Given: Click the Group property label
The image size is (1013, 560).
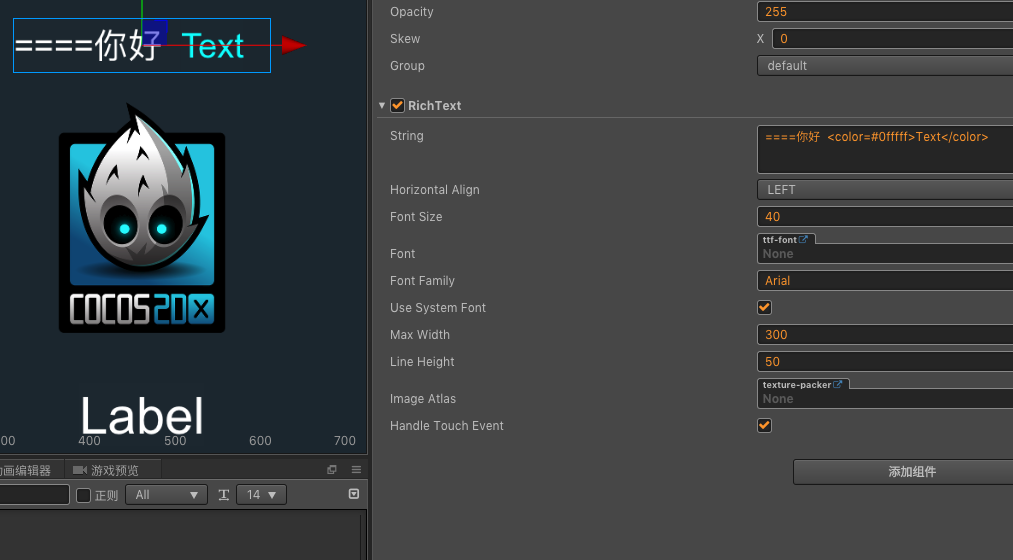Looking at the screenshot, I should [x=408, y=66].
